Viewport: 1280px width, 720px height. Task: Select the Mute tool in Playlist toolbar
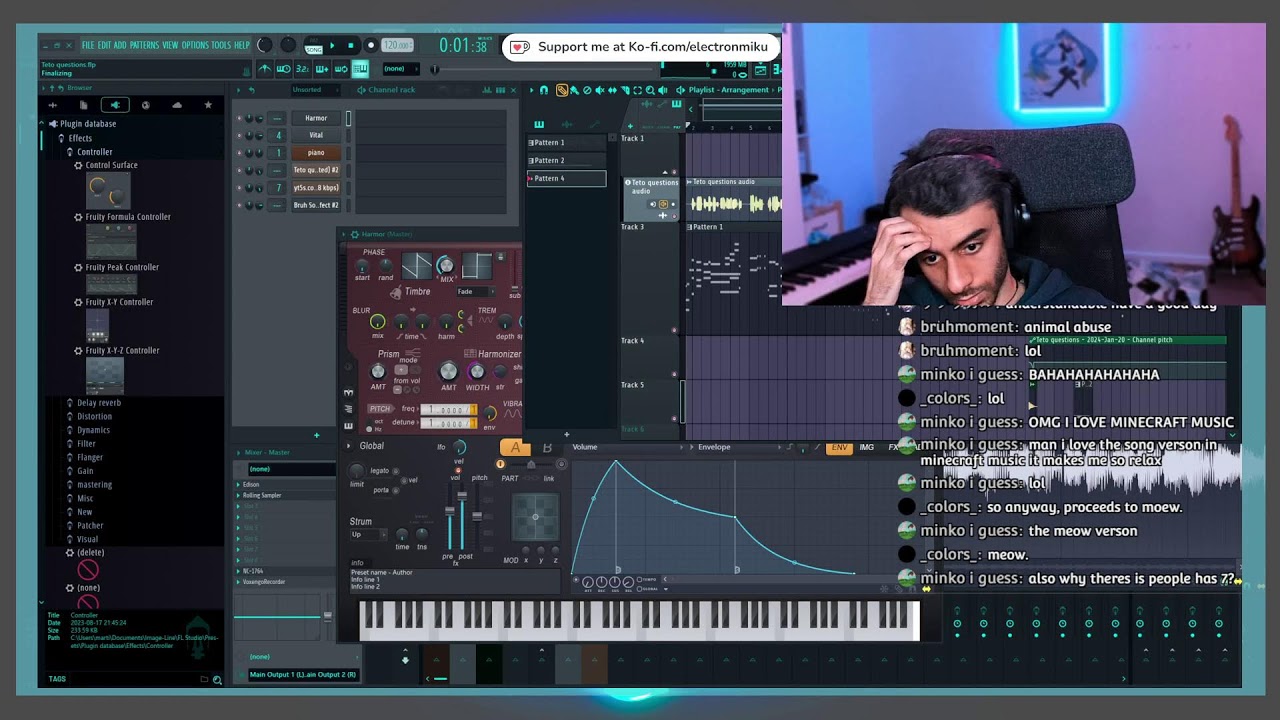[599, 90]
